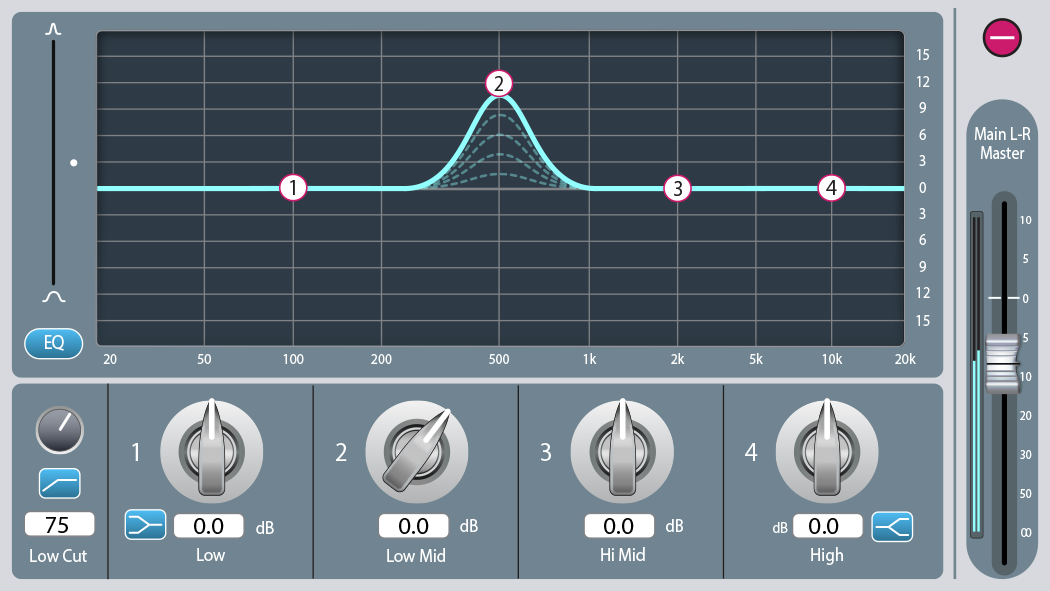Image resolution: width=1050 pixels, height=591 pixels.
Task: Toggle the Low band shelving button
Action: click(145, 525)
